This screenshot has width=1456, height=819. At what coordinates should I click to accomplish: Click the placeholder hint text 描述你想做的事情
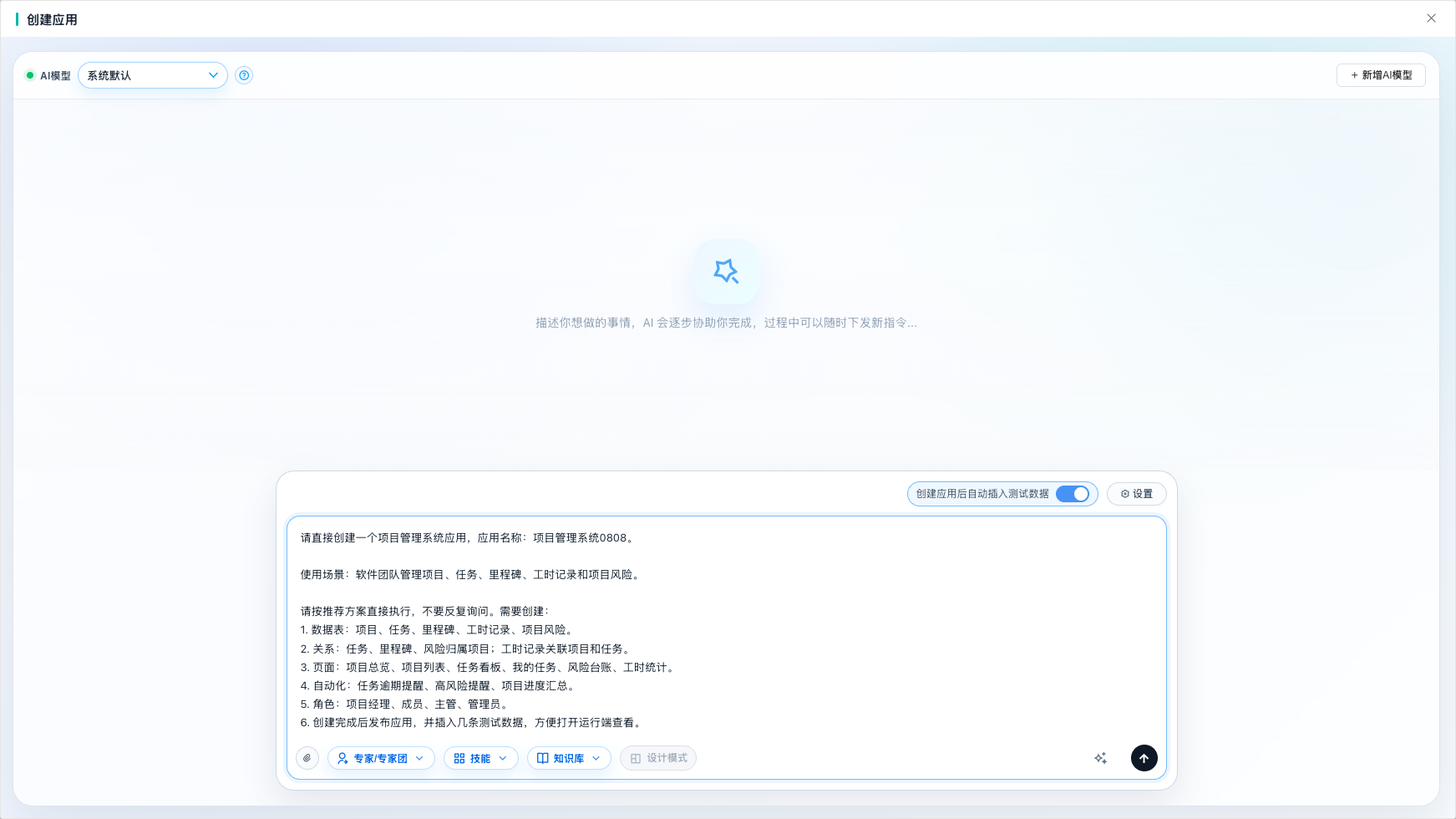(726, 323)
